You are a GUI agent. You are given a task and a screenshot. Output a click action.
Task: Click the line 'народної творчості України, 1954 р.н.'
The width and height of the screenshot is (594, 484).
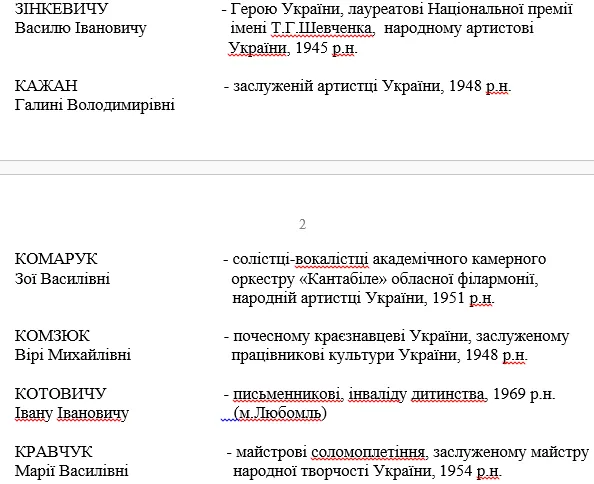(x=367, y=471)
